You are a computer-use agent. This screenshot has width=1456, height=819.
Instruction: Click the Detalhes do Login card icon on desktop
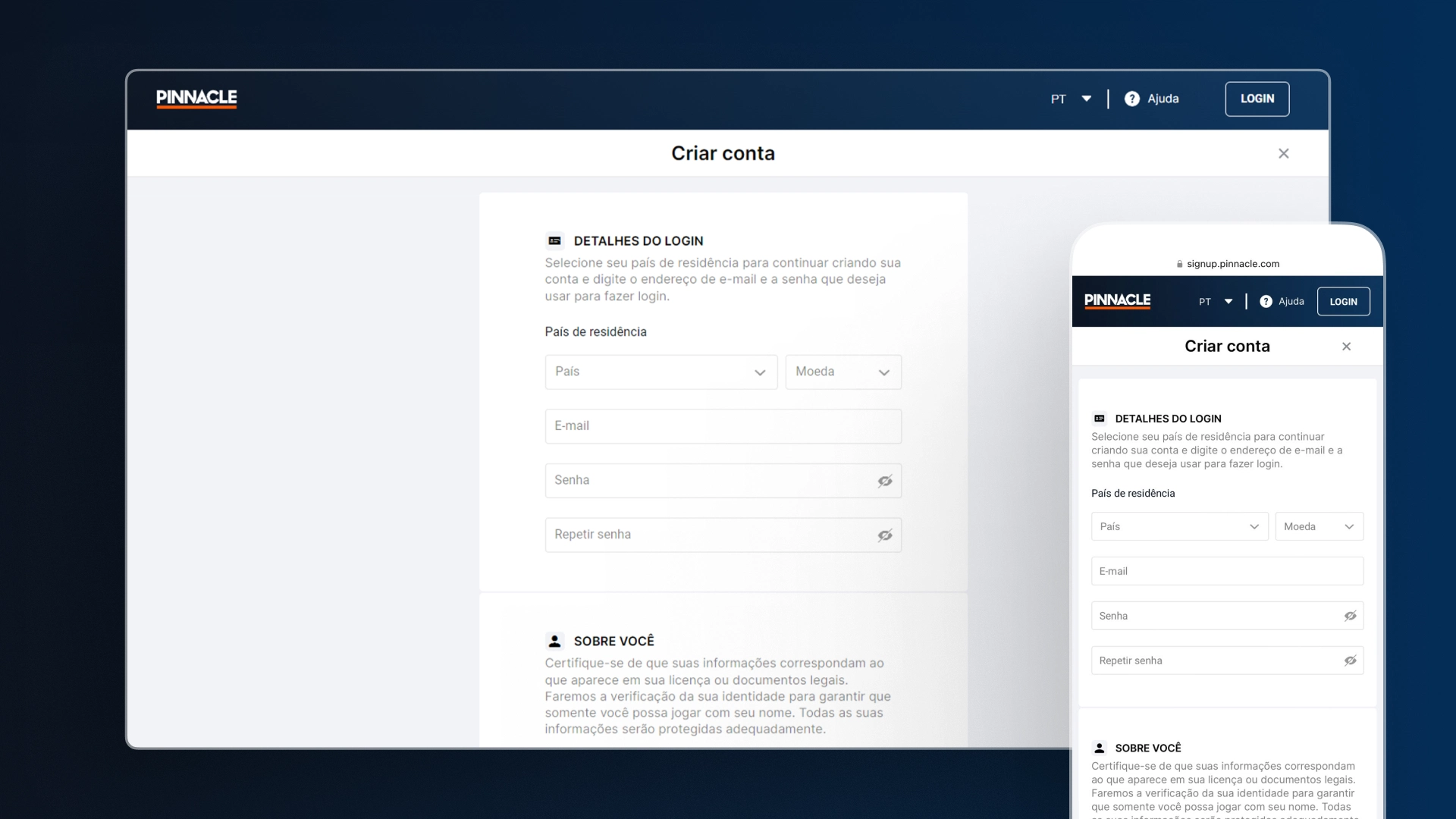click(x=554, y=241)
